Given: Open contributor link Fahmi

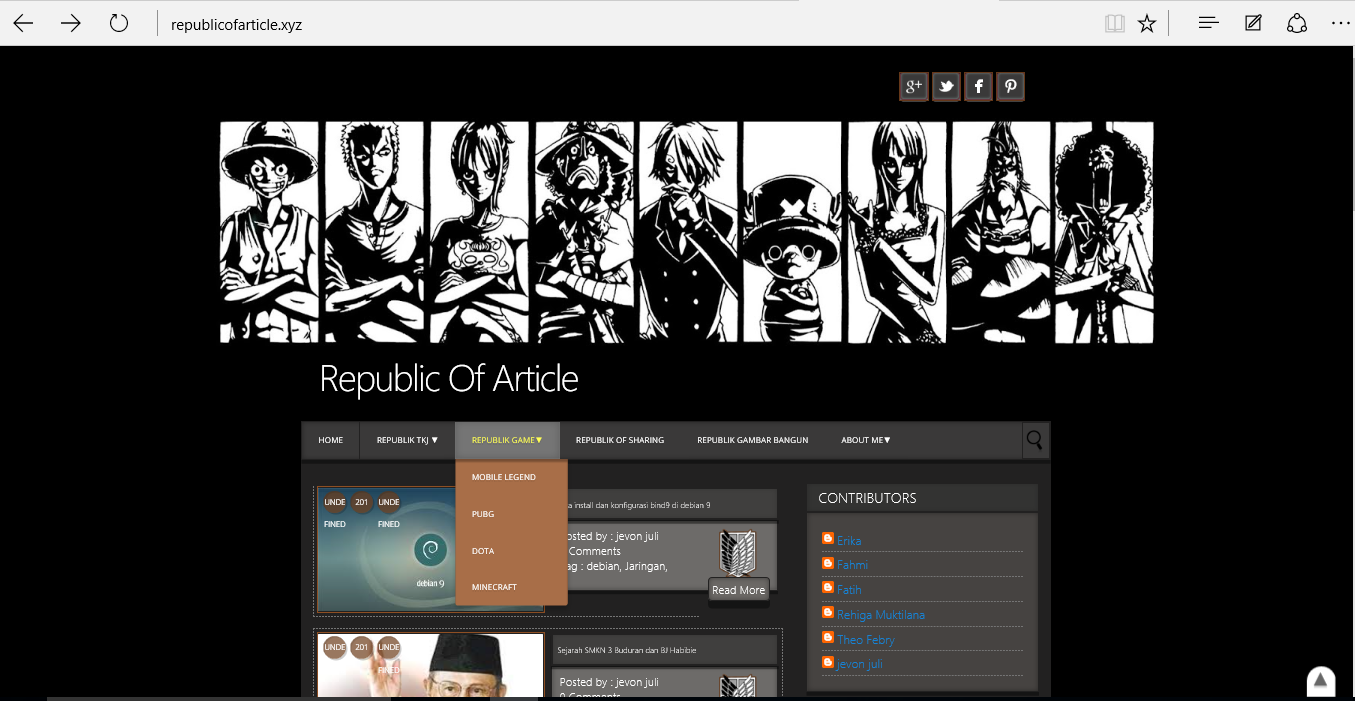Looking at the screenshot, I should (x=852, y=565).
